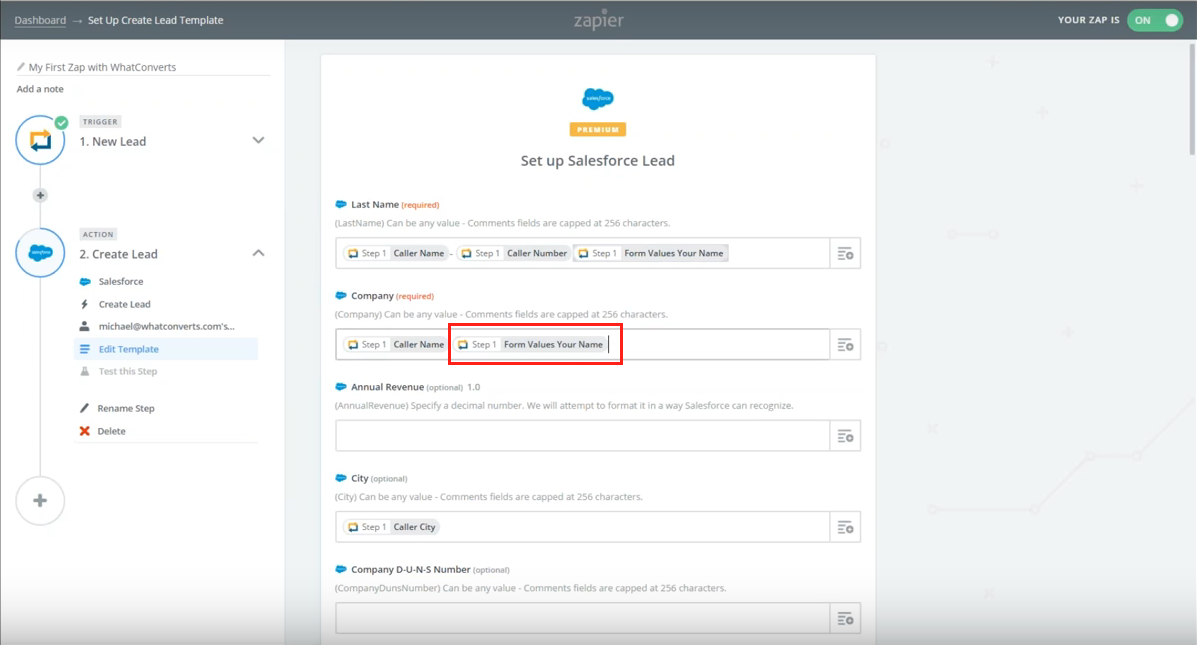Click the Premium badge
Screen dimensions: 1197x645
point(598,130)
